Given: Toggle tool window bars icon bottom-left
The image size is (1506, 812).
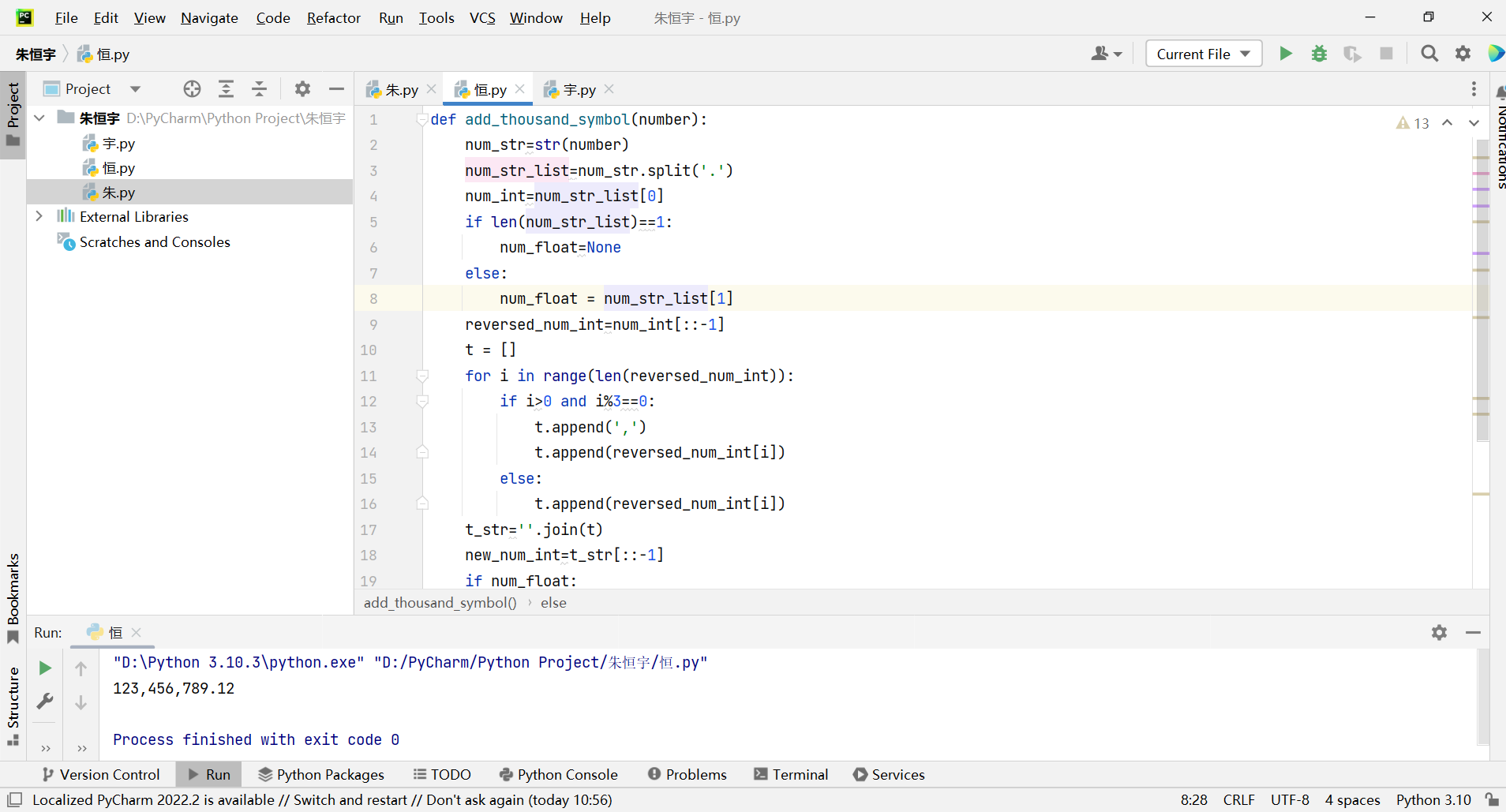Looking at the screenshot, I should (14, 799).
